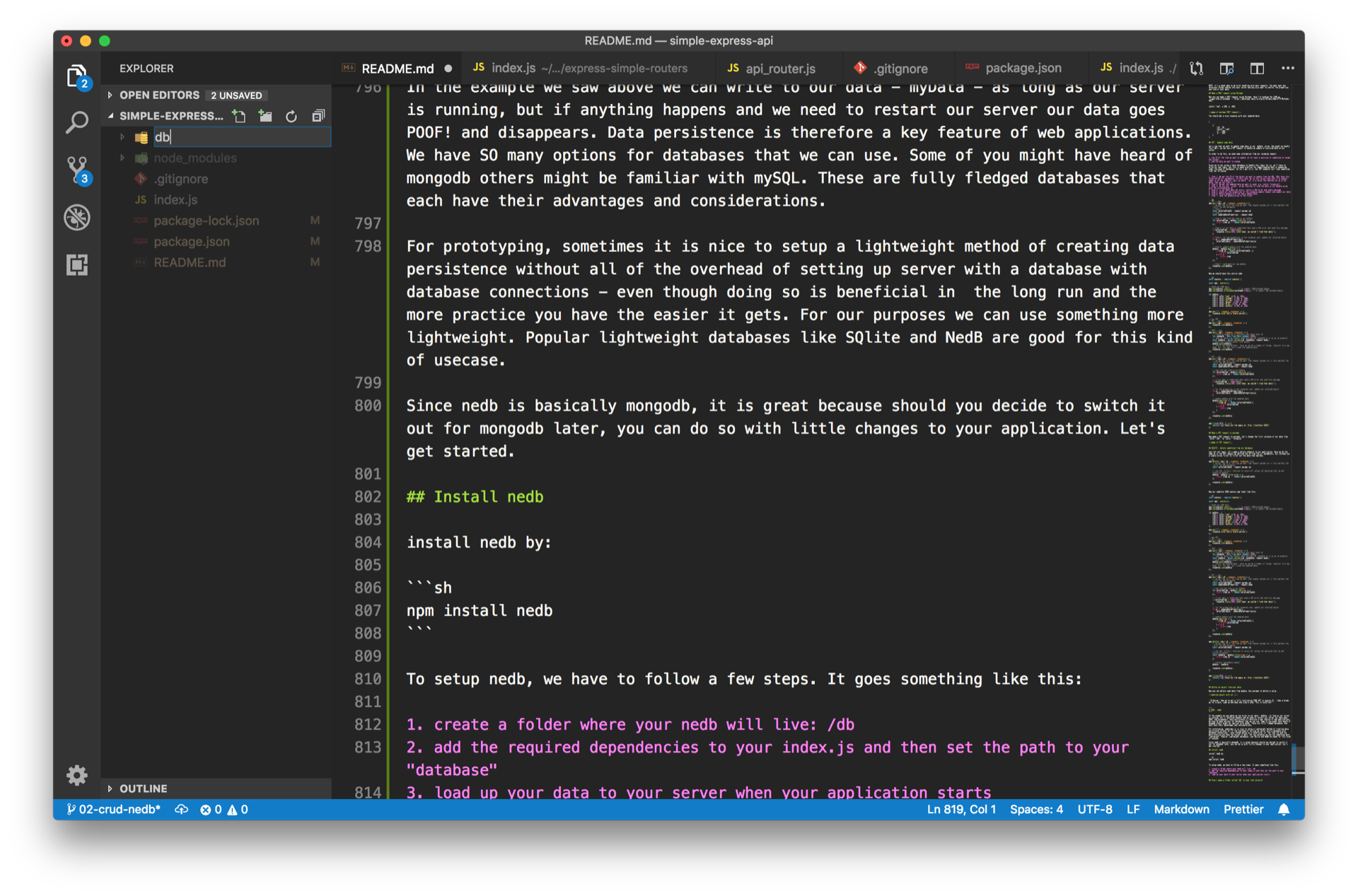Switch to the api_router.js tab

(x=780, y=69)
